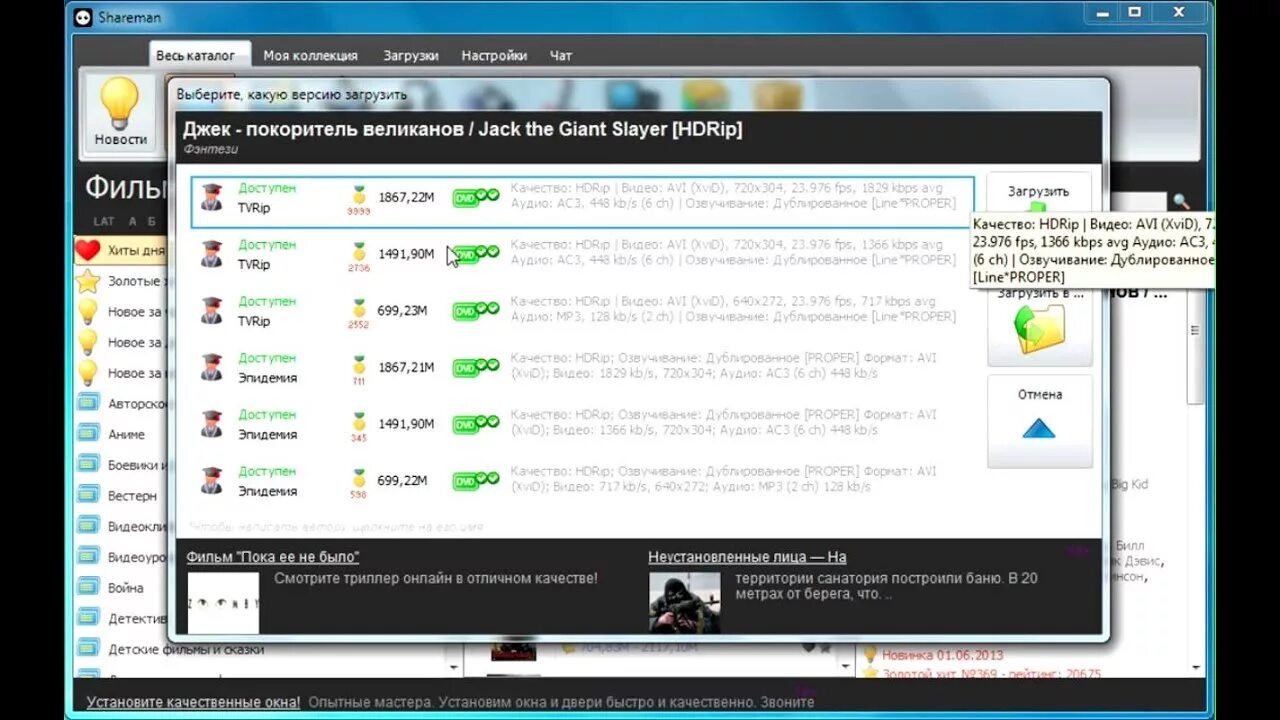Switch to Весь каталог tab

coord(195,56)
